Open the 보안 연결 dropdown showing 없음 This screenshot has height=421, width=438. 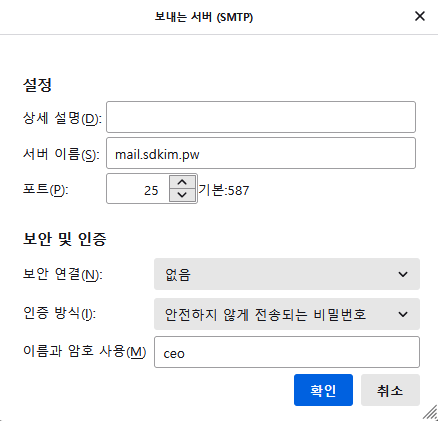[x=287, y=274]
